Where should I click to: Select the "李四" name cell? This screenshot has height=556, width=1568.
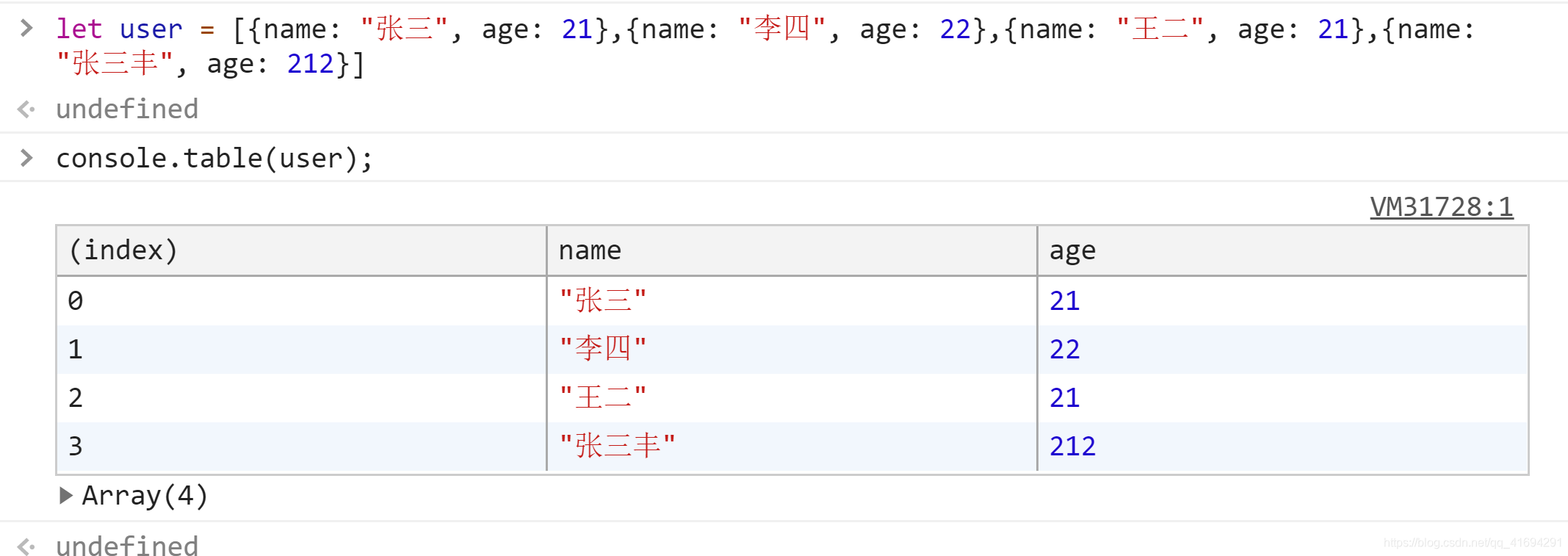coord(792,350)
